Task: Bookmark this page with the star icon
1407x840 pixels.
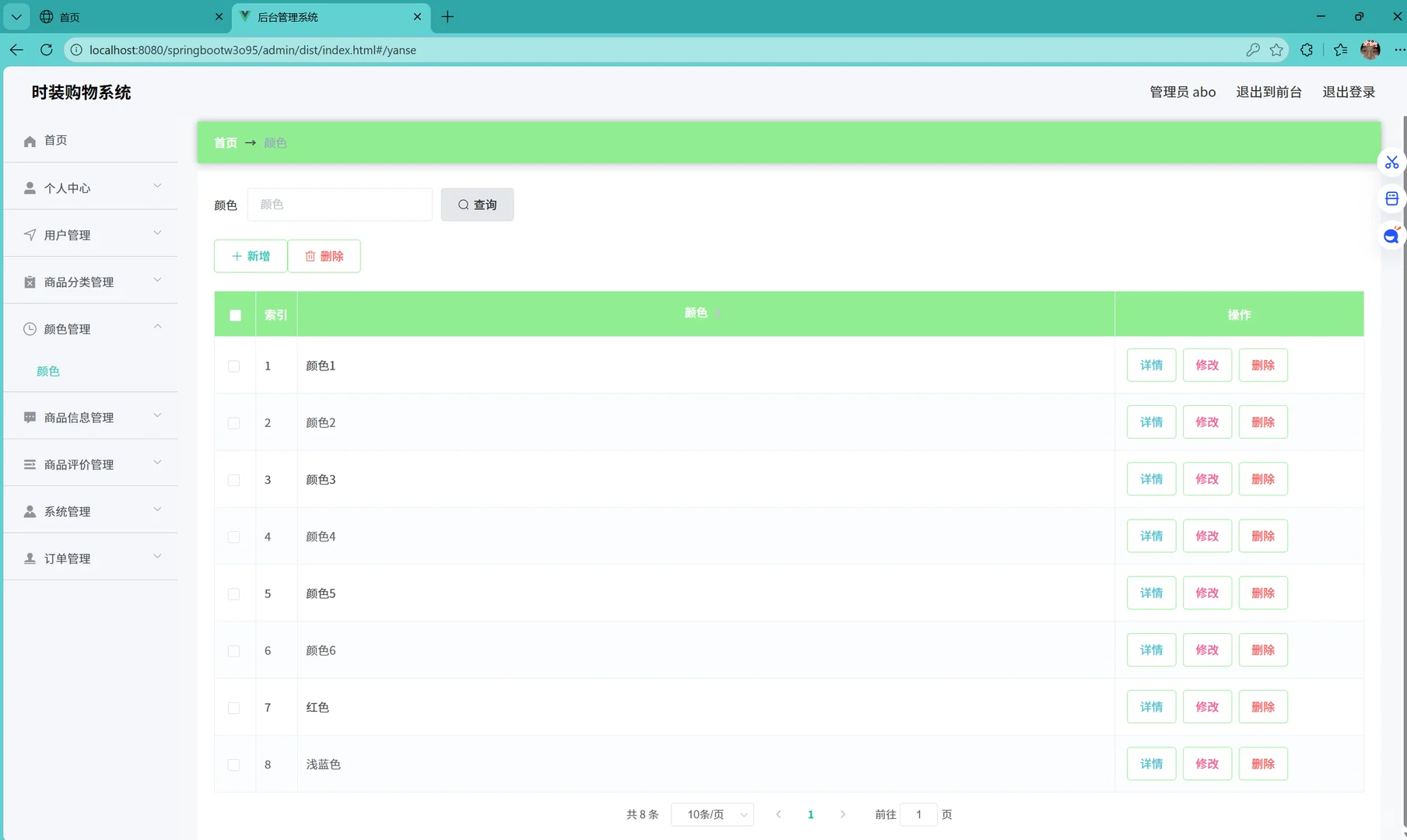Action: pyautogui.click(x=1276, y=50)
